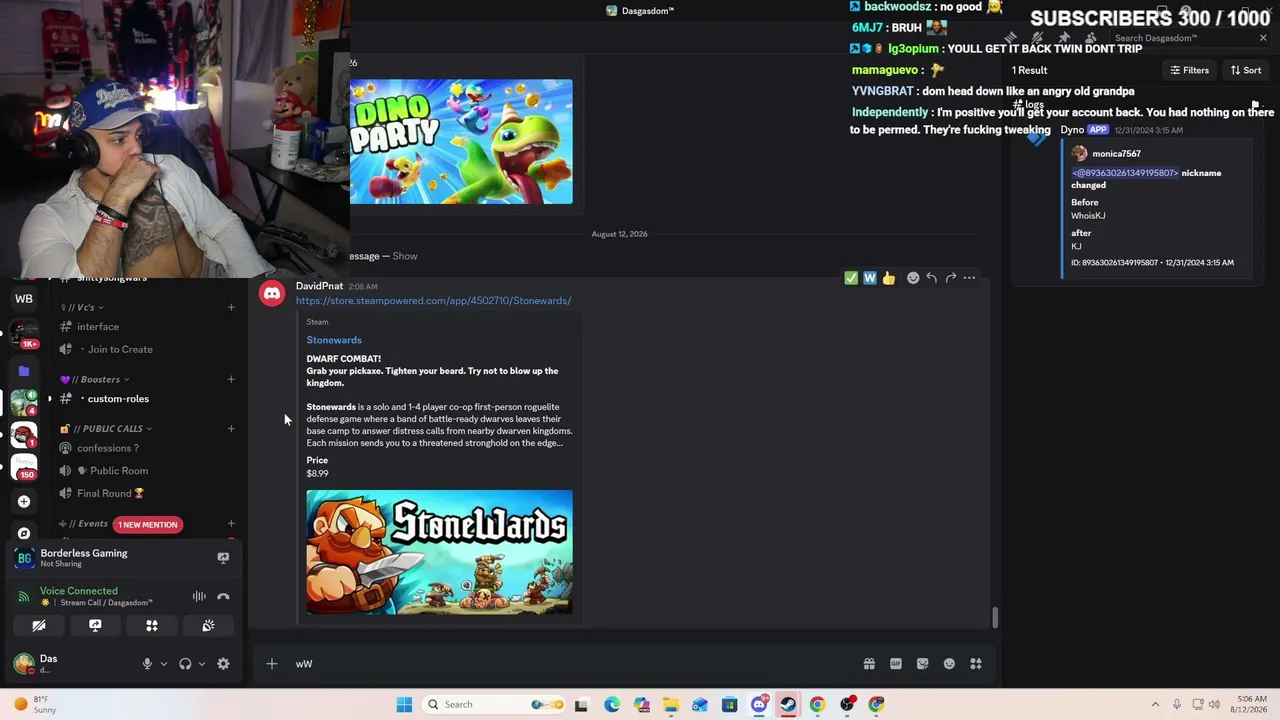This screenshot has width=1280, height=720.
Task: Open more options for DavidPnat's message
Action: [969, 278]
